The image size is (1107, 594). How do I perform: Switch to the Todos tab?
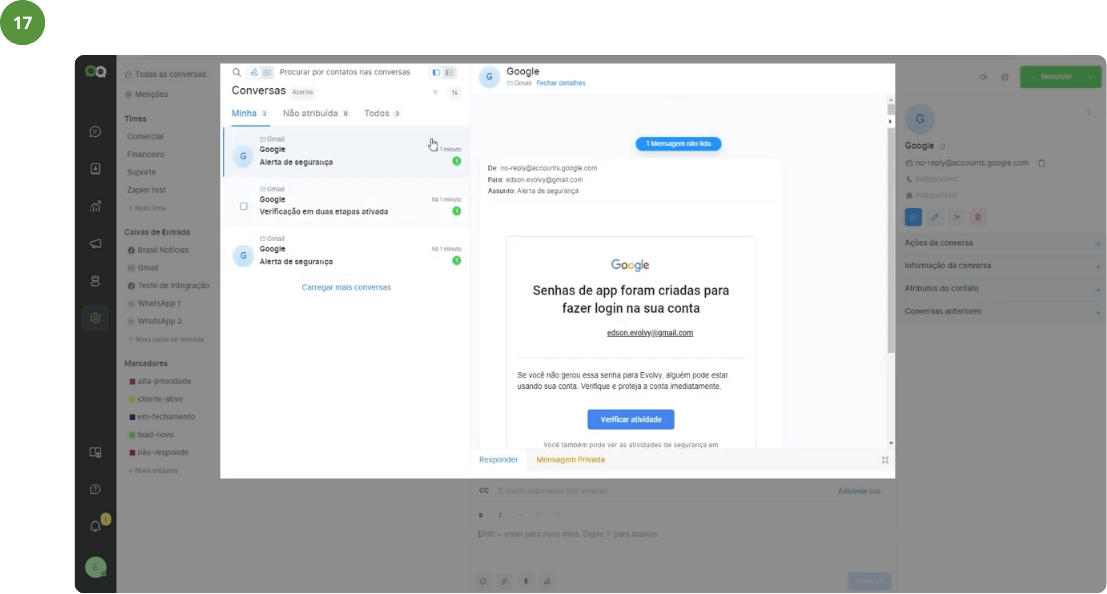[382, 113]
